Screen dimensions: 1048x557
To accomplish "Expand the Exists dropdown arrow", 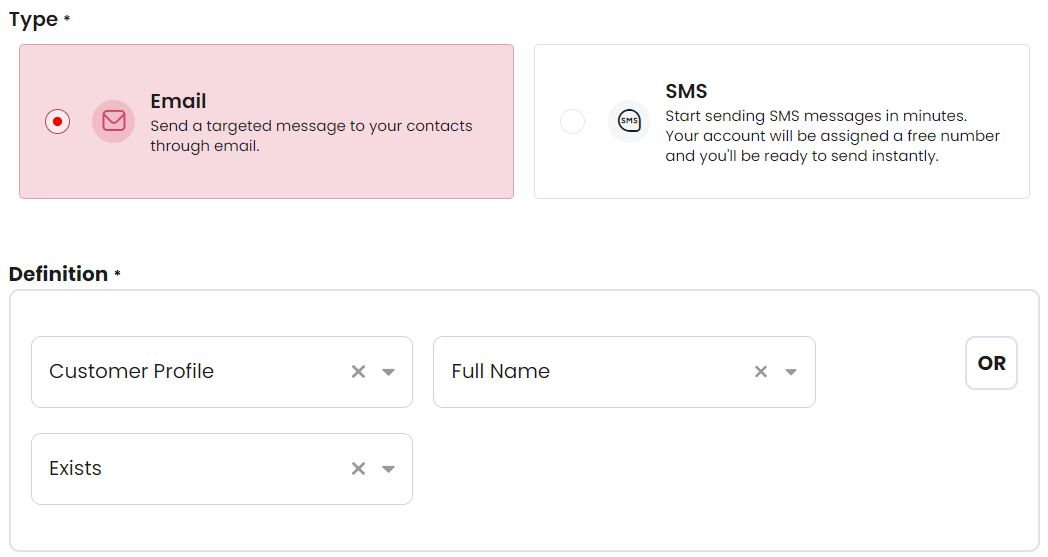I will point(388,469).
